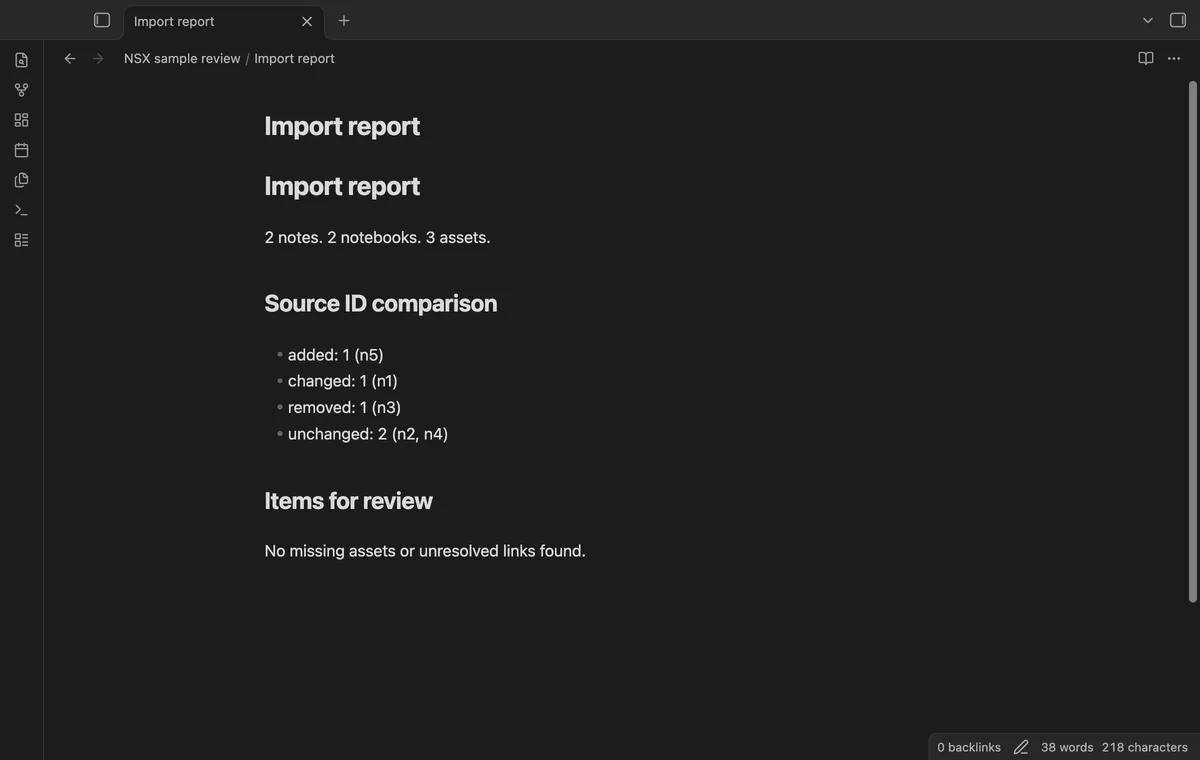Open a new tab with plus
Image resolution: width=1200 pixels, height=760 pixels.
coord(344,20)
